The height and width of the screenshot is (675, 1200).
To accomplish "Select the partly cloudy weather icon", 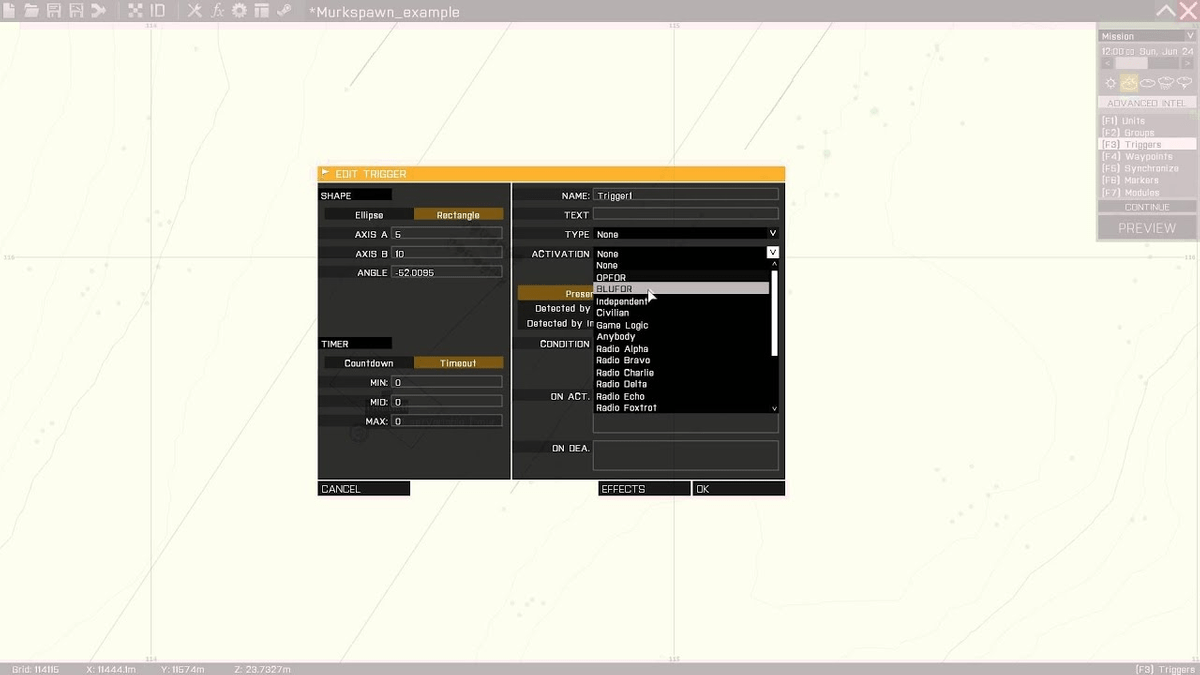I will tap(1128, 83).
